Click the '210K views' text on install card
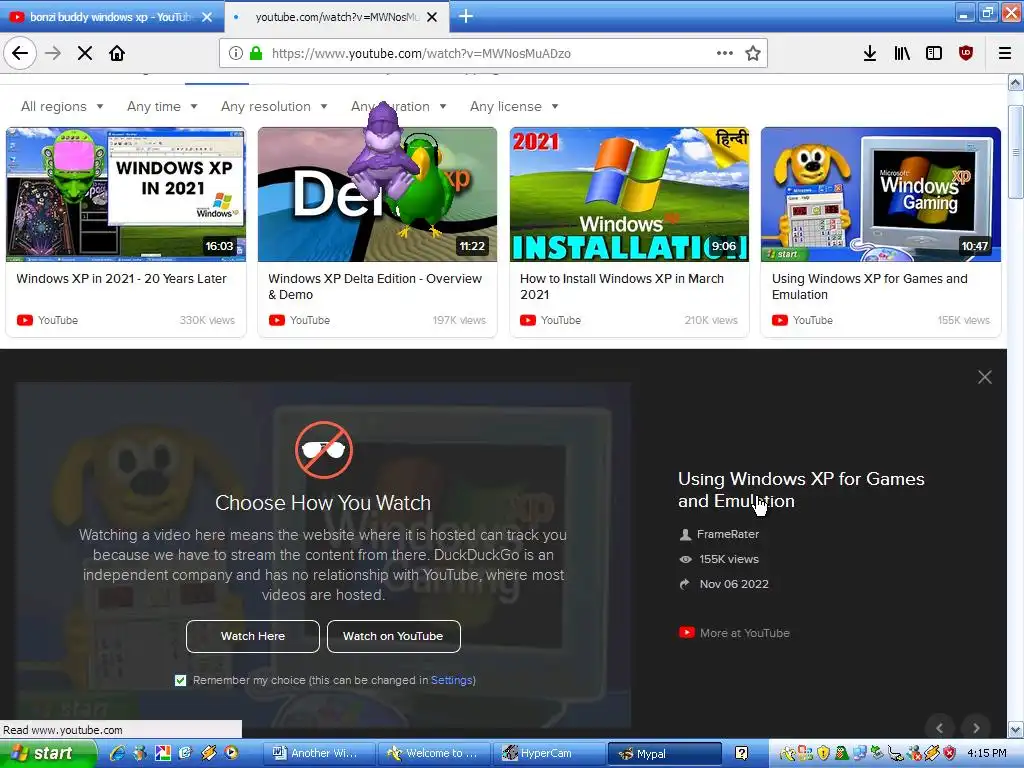The height and width of the screenshot is (768, 1024). (711, 320)
